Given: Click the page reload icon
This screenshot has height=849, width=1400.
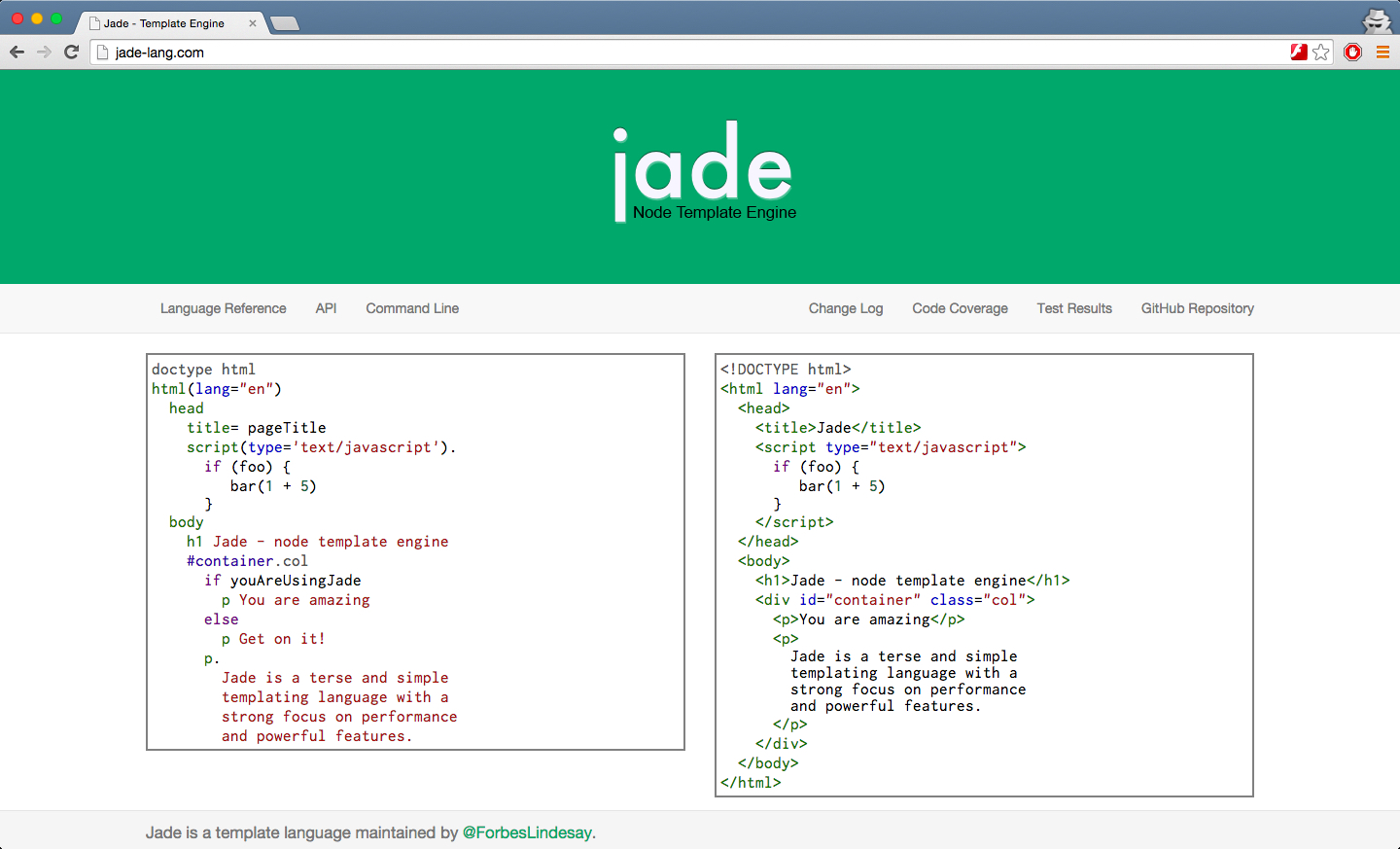Looking at the screenshot, I should coord(70,52).
